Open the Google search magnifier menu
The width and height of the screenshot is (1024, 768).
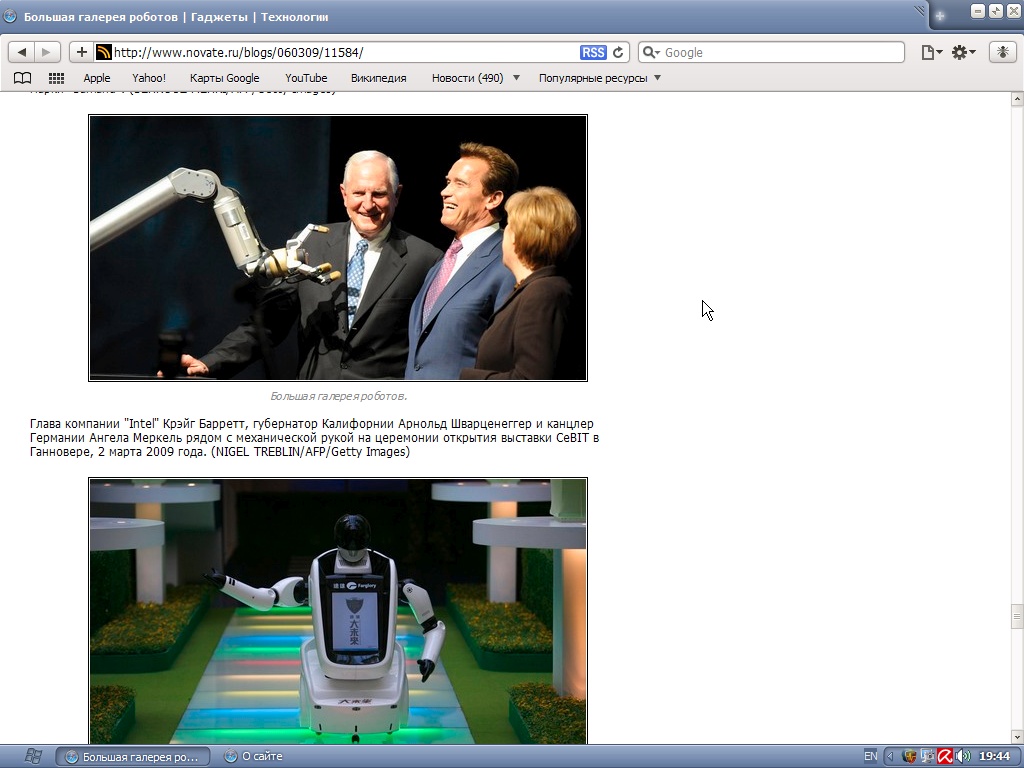(x=651, y=52)
